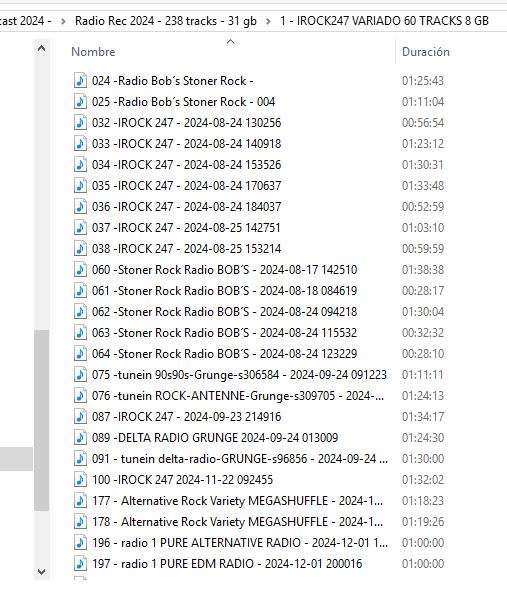Viewport: 507px width, 600px height.
Task: Click audio icon of 063 -Stoner Rock Radio BOB´S
Action: (x=80, y=333)
